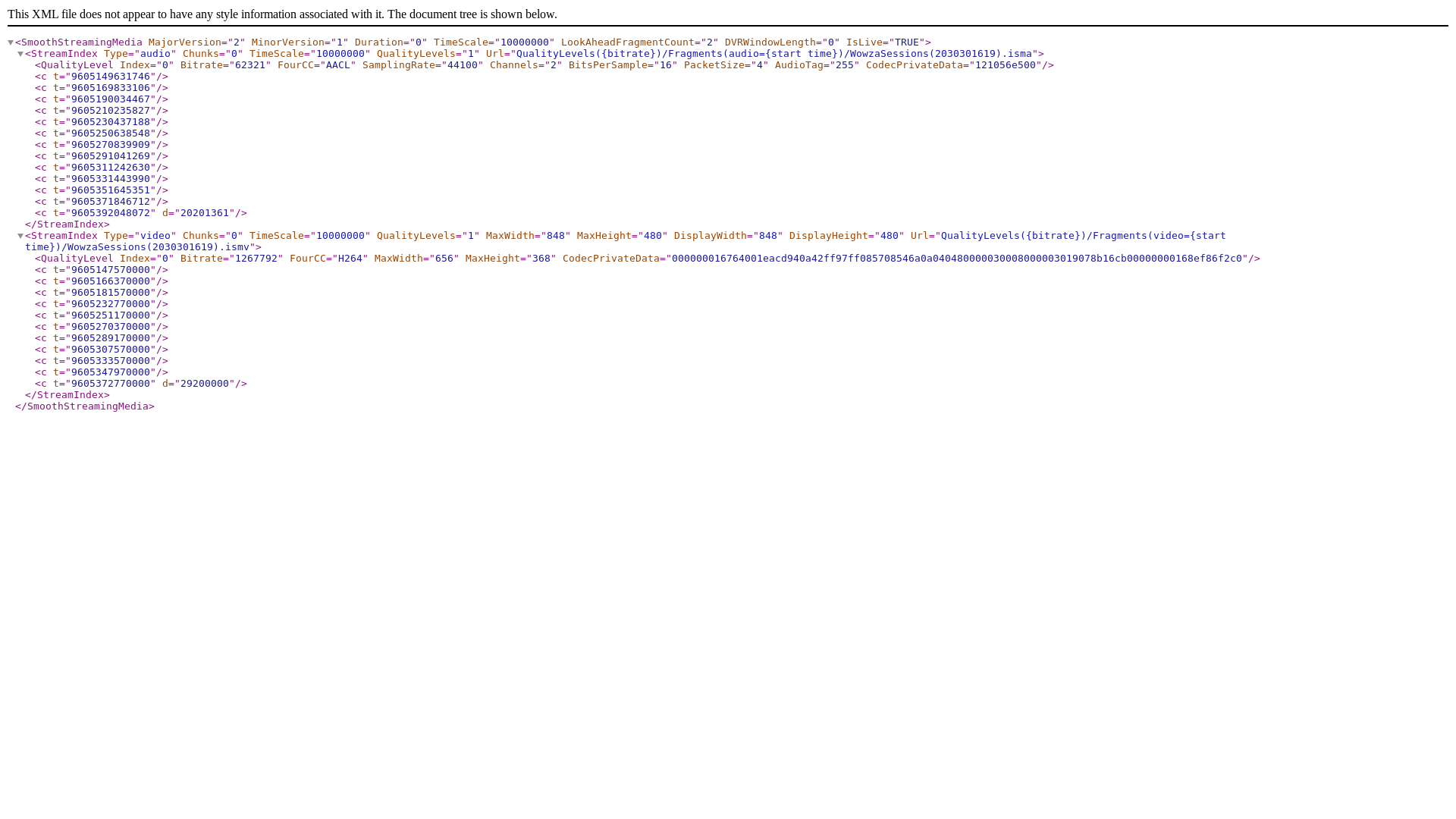
Task: Collapse the audio StreamIndex node
Action: tap(20, 54)
